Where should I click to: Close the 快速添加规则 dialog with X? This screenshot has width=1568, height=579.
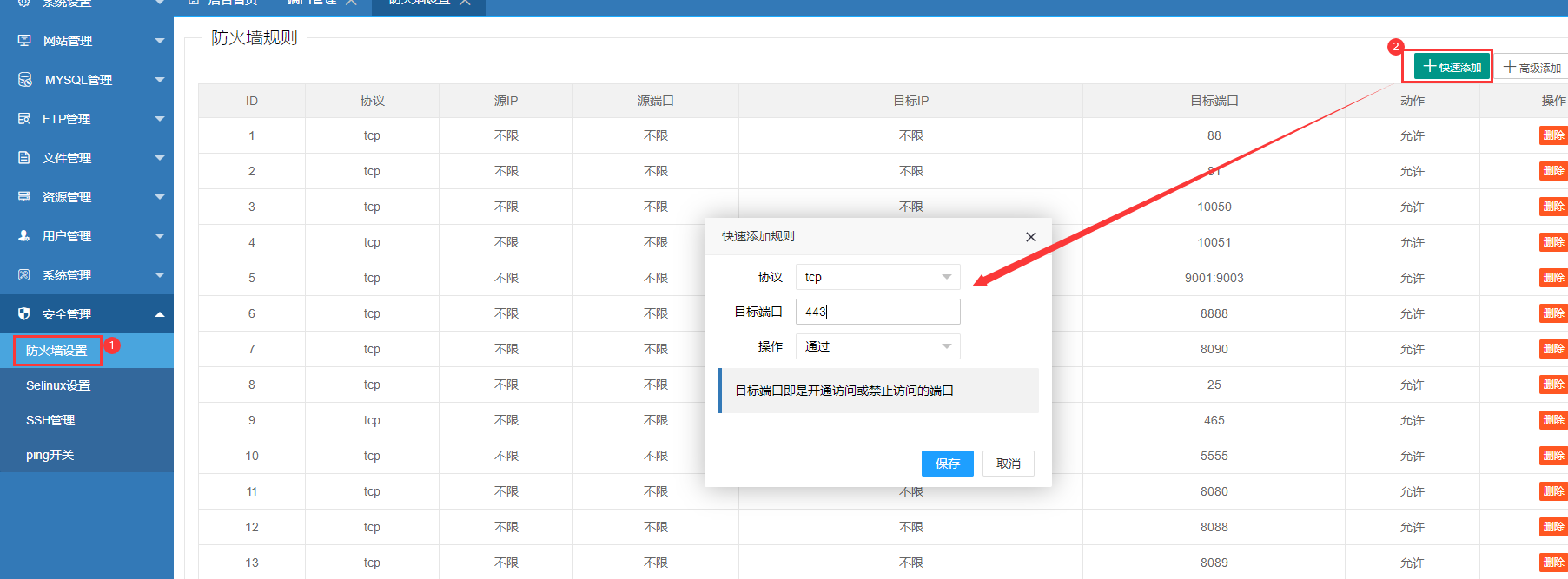click(x=1030, y=237)
